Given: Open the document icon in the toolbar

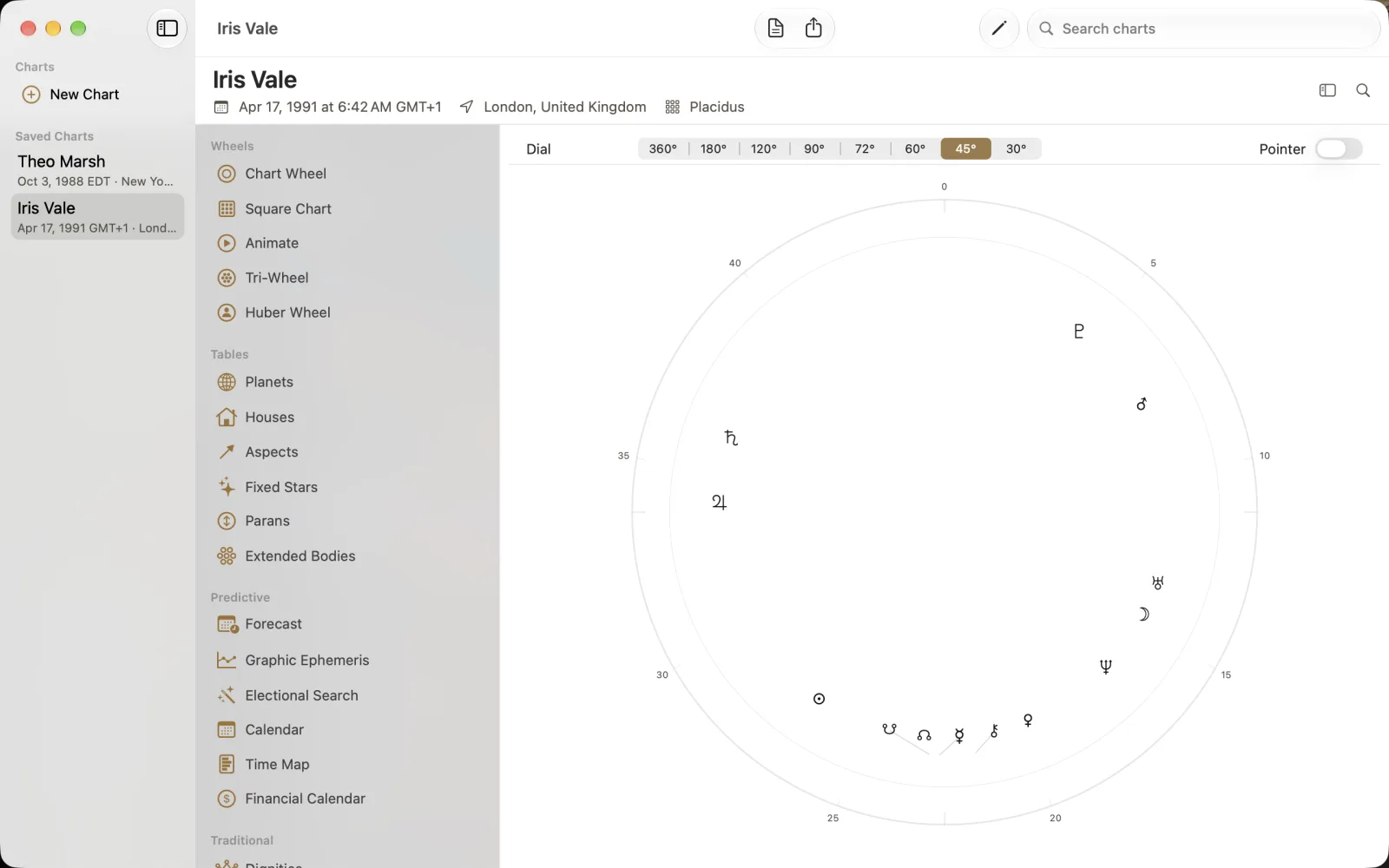Looking at the screenshot, I should 775,29.
